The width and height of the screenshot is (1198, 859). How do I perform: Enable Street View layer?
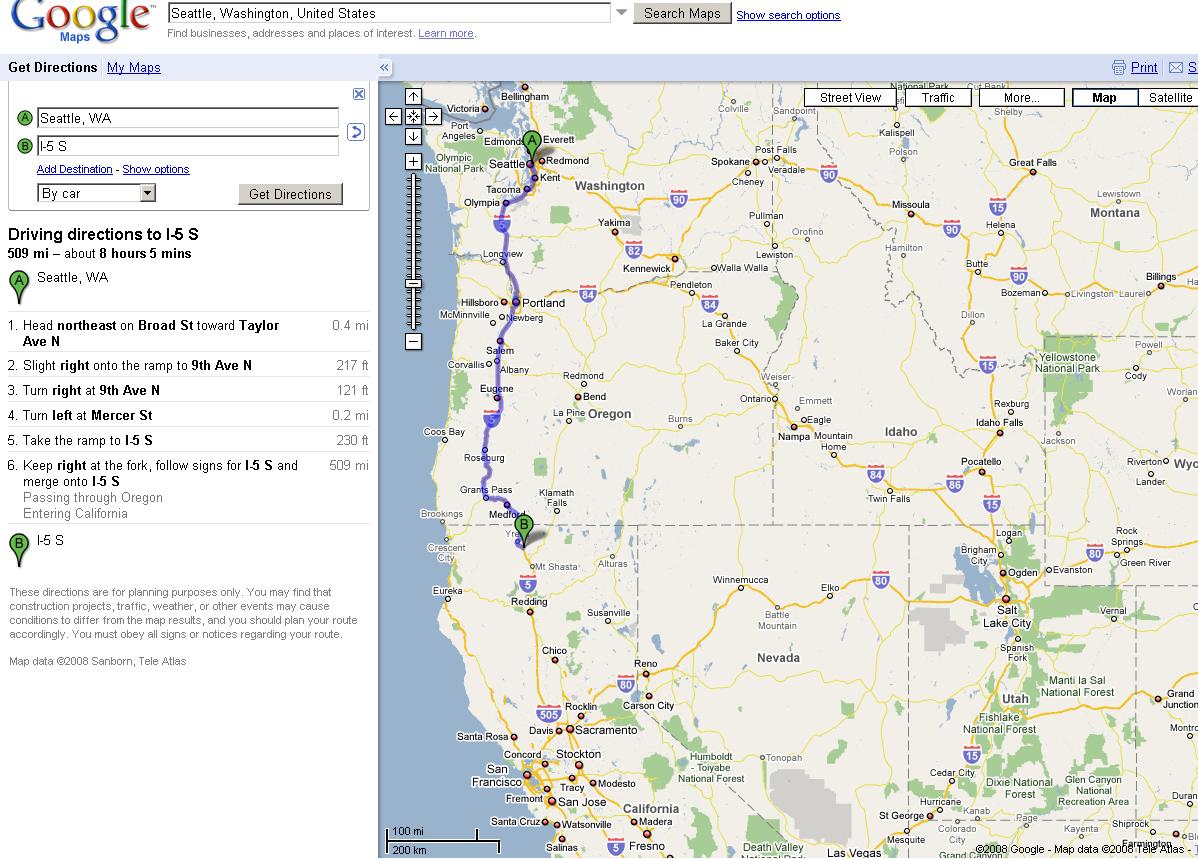(850, 98)
